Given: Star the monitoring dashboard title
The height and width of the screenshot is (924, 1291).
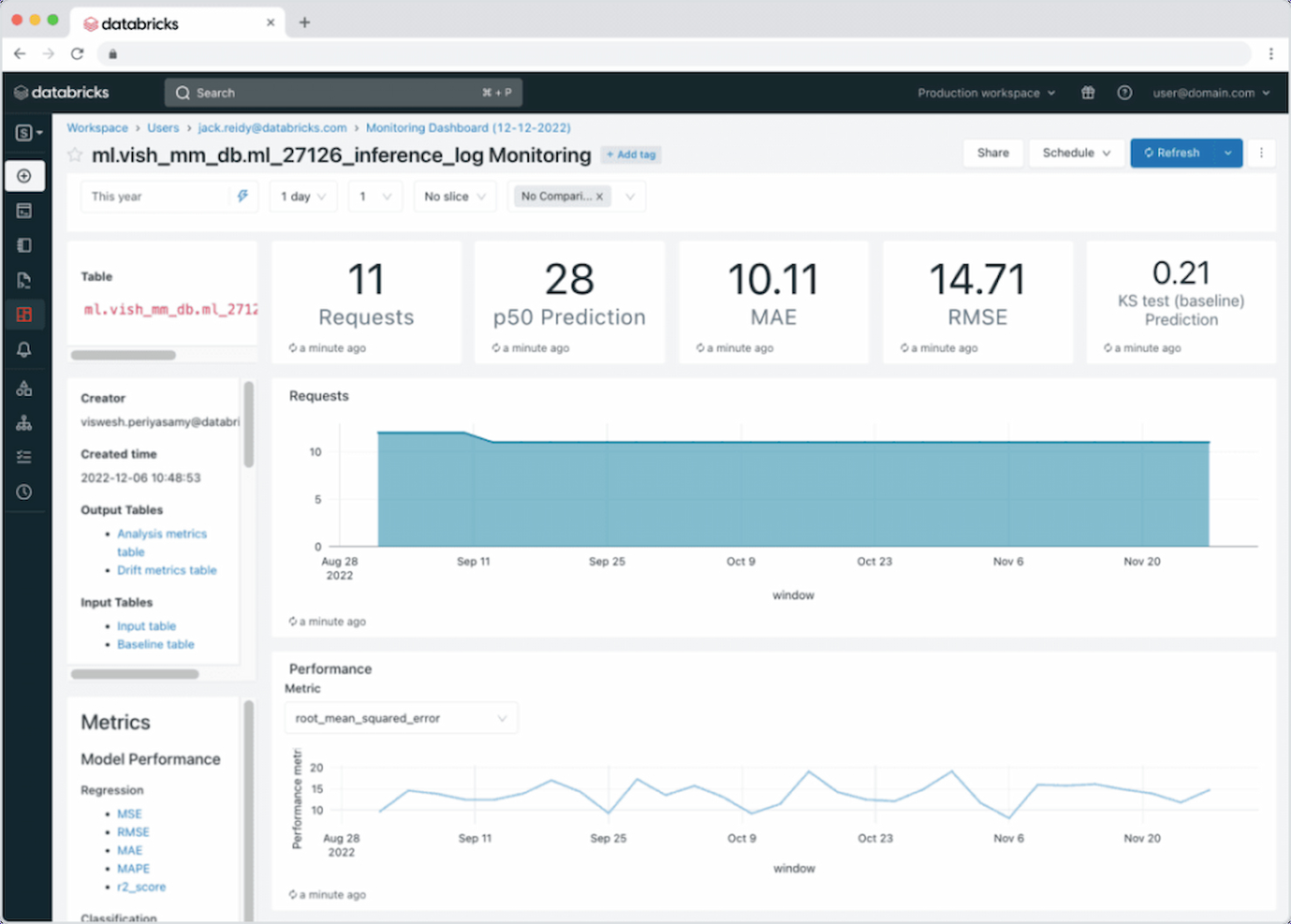Looking at the screenshot, I should click(75, 154).
